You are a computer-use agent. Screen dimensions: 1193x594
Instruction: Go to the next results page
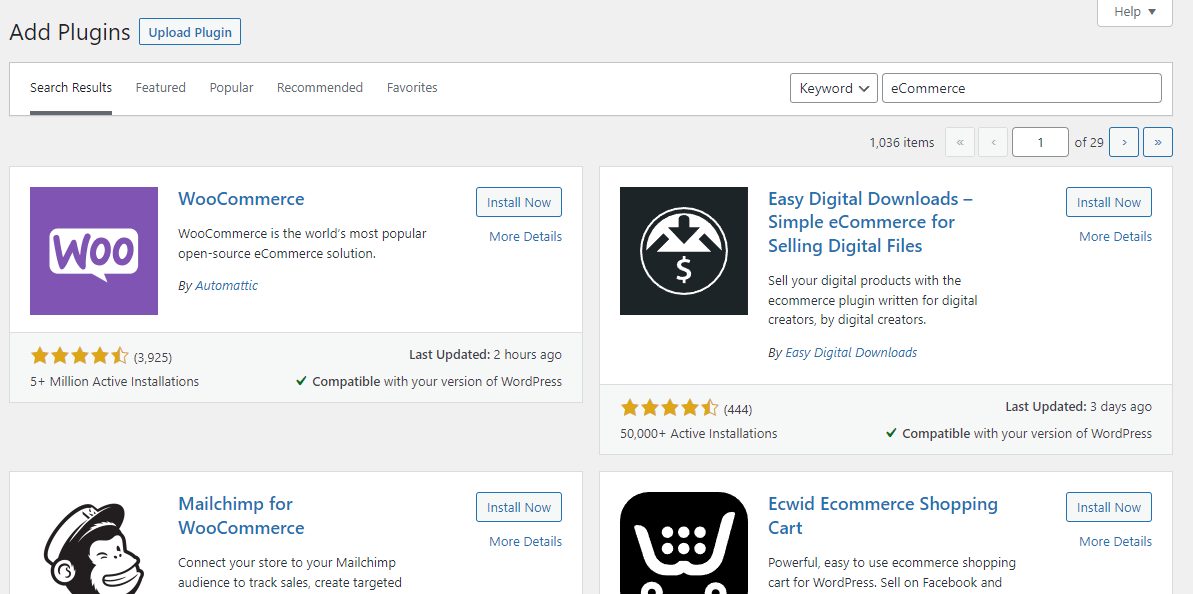(x=1124, y=142)
